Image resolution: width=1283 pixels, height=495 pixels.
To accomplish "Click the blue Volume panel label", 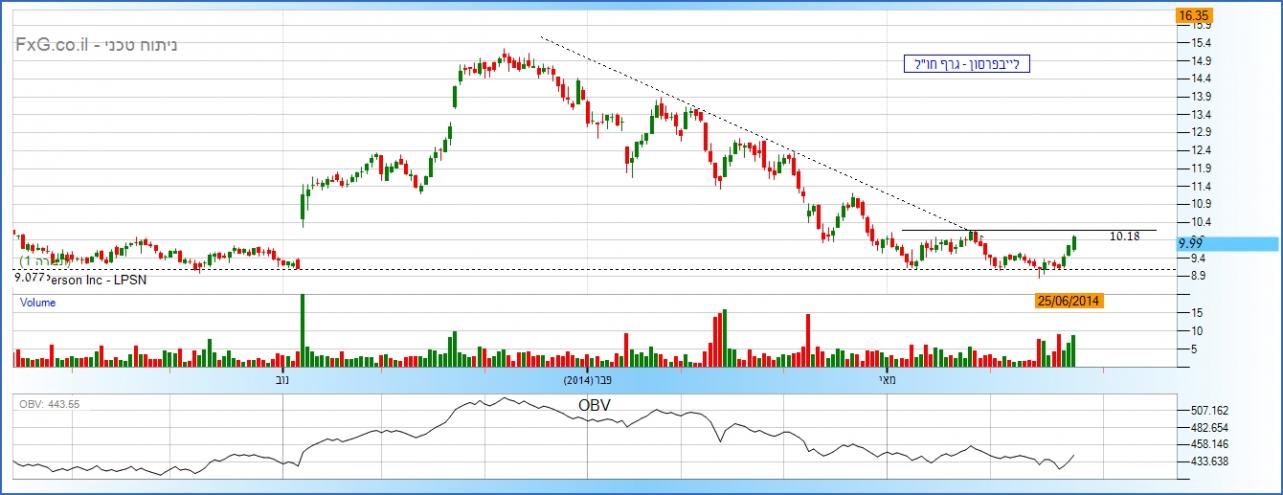I will (38, 302).
